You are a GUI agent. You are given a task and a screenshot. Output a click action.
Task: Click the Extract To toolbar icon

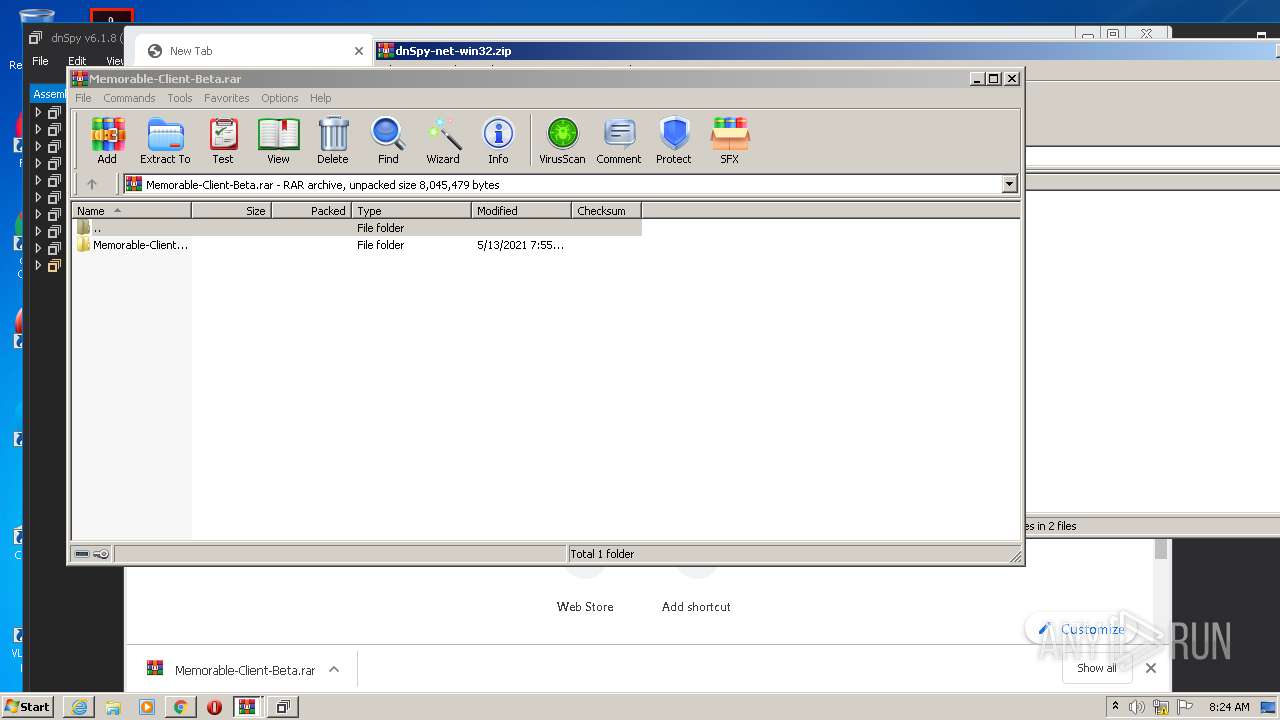point(165,141)
